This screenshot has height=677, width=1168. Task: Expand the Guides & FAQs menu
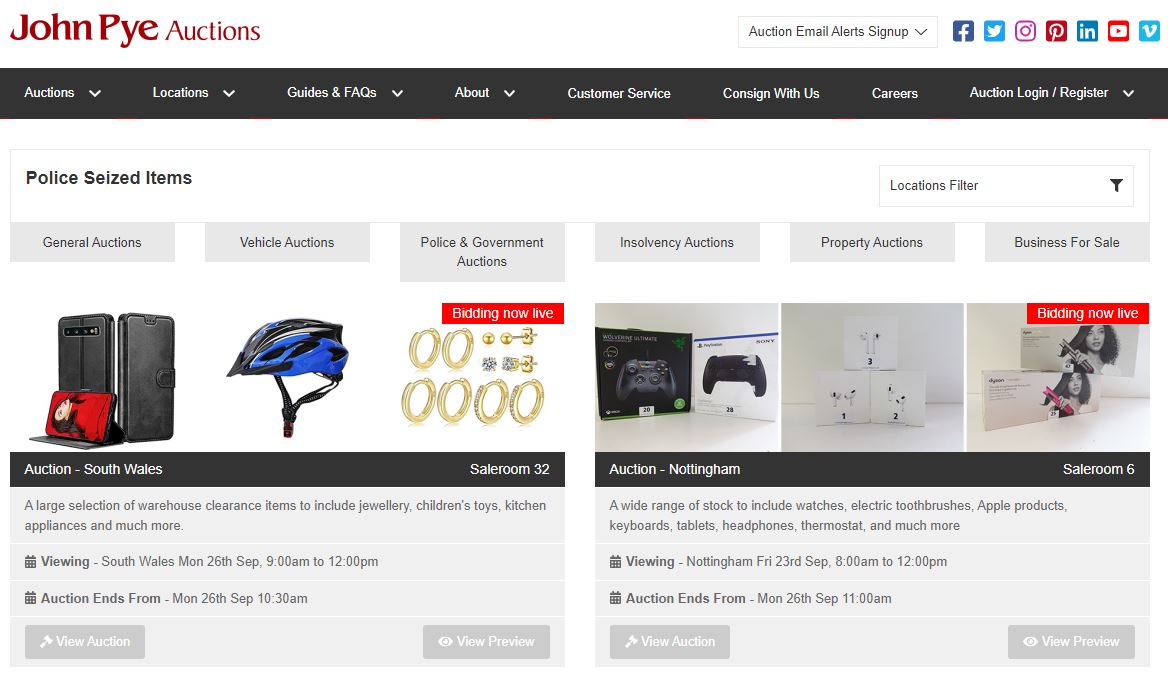point(345,93)
